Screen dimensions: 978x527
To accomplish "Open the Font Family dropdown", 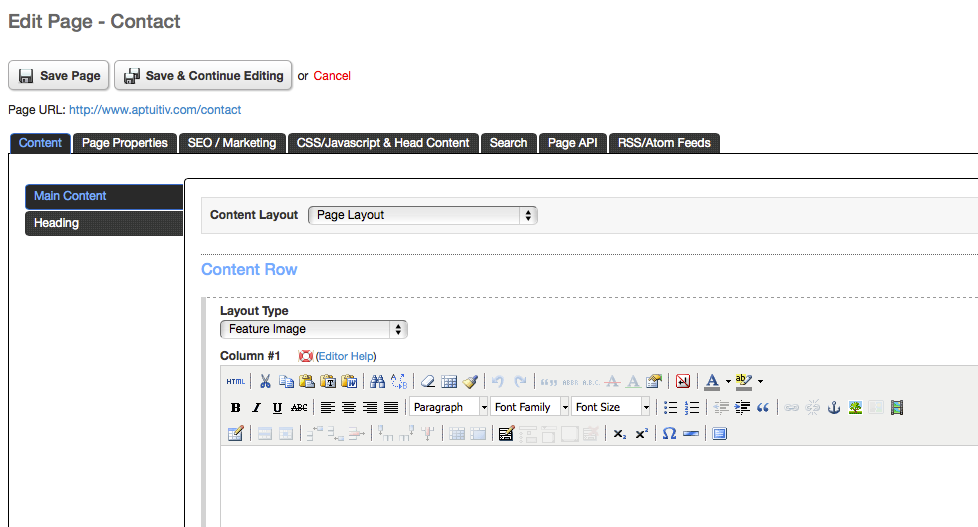I will pyautogui.click(x=530, y=407).
